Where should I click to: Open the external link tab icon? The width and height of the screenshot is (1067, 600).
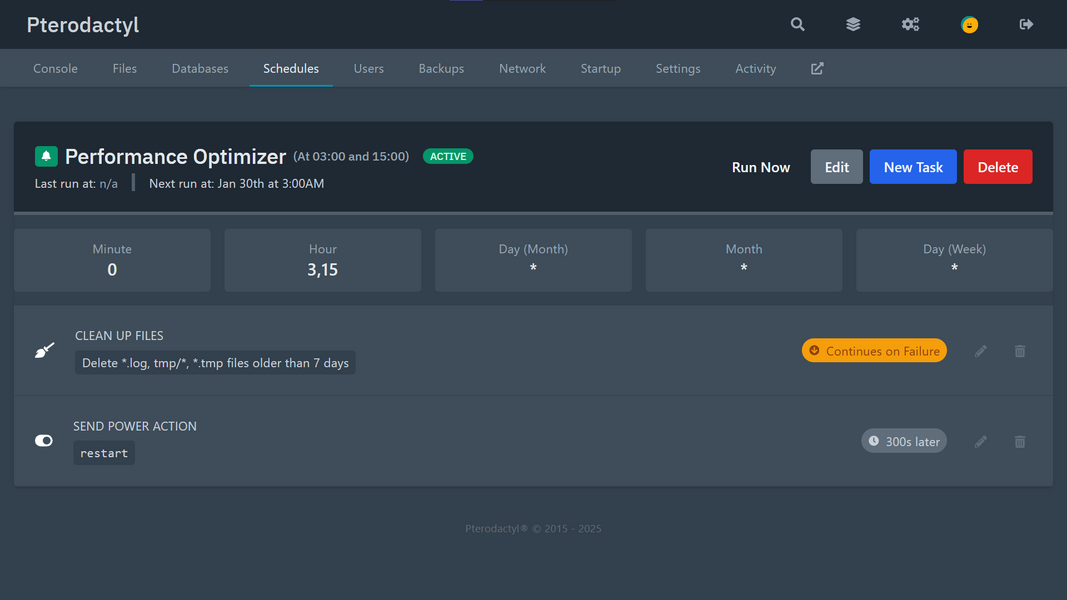(x=817, y=69)
